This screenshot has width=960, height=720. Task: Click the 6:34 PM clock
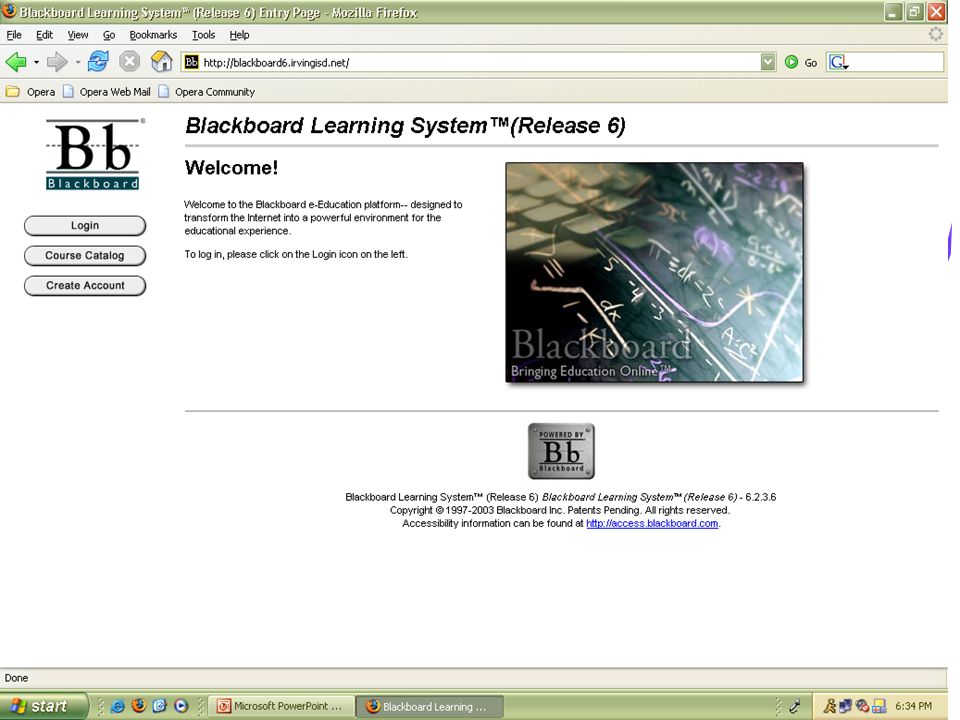[x=913, y=706]
